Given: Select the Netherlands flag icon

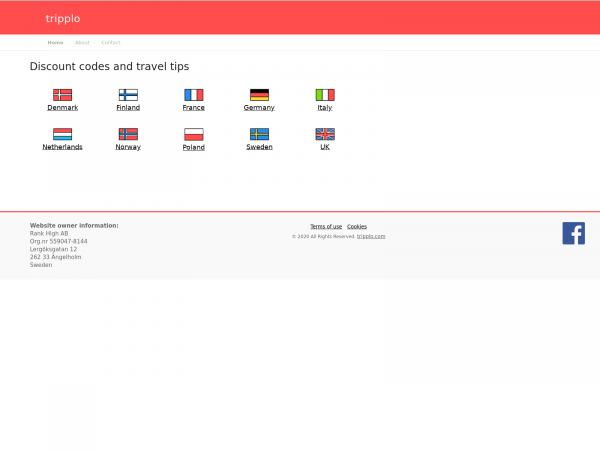Looking at the screenshot, I should (62, 134).
